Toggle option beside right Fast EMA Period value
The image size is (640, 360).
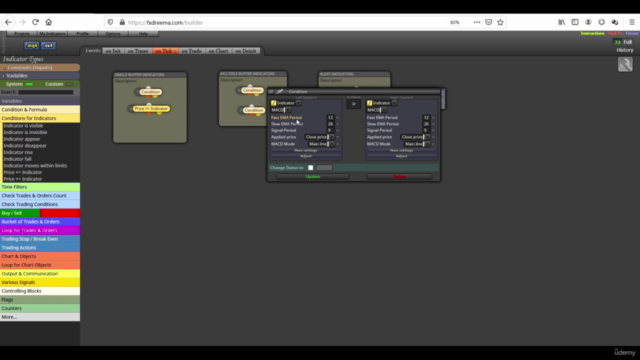pyautogui.click(x=433, y=118)
